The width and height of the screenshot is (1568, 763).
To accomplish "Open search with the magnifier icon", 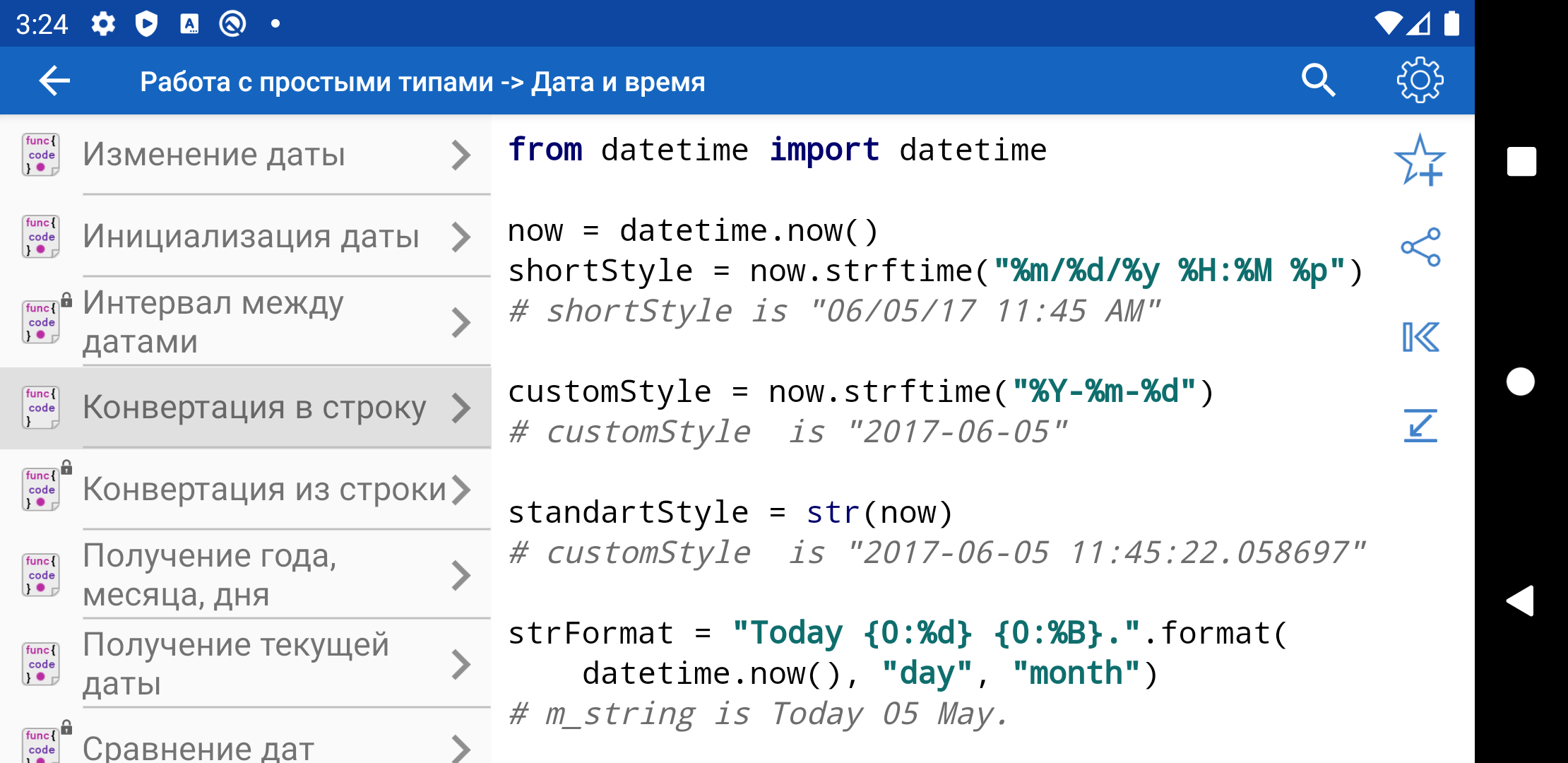I will [1318, 81].
